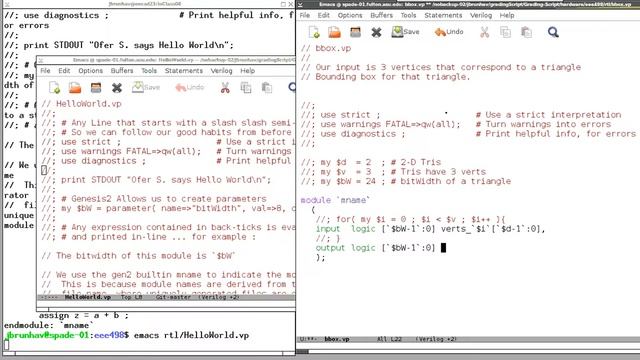Open File menu in HelloWorld.vp window
This screenshot has width=640, height=360.
[x=45, y=71]
